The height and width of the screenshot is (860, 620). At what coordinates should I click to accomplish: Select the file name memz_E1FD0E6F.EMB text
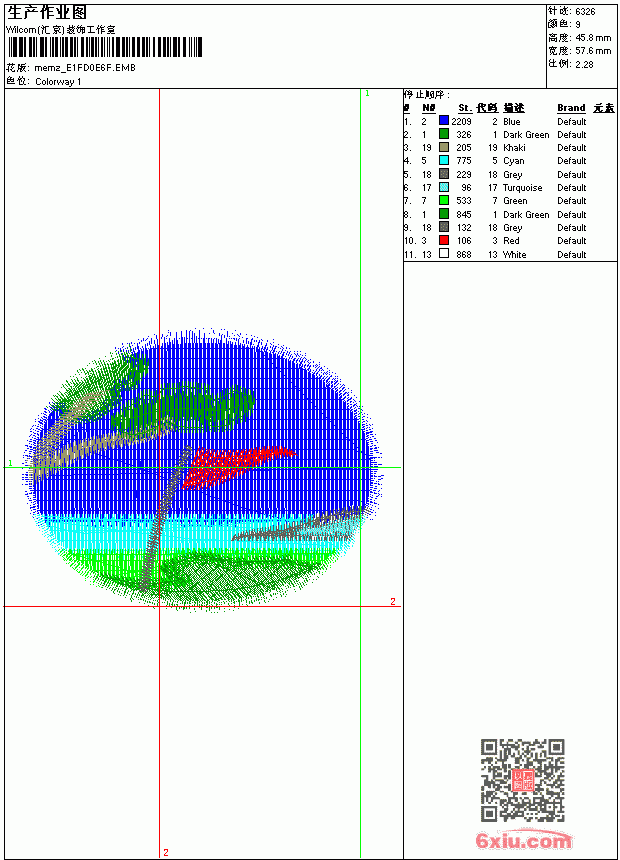point(85,67)
